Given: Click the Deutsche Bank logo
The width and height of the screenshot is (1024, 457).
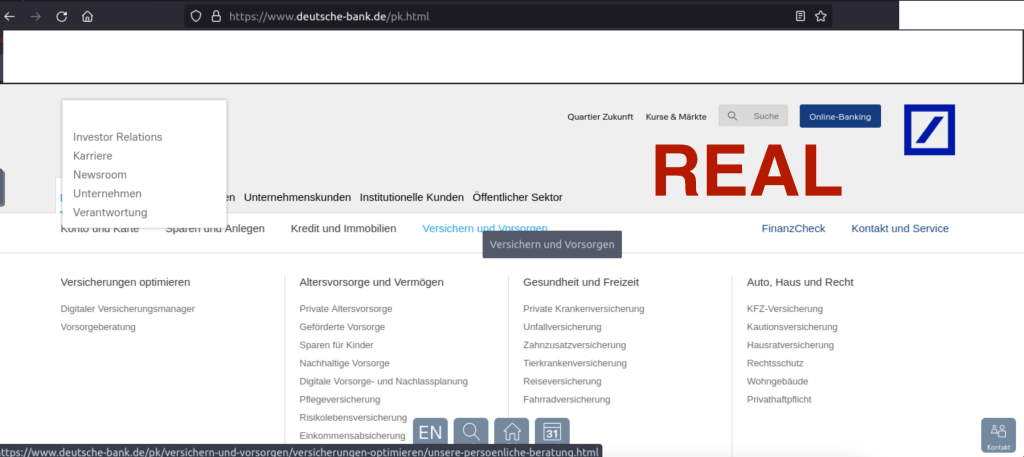Looking at the screenshot, I should click(x=929, y=130).
